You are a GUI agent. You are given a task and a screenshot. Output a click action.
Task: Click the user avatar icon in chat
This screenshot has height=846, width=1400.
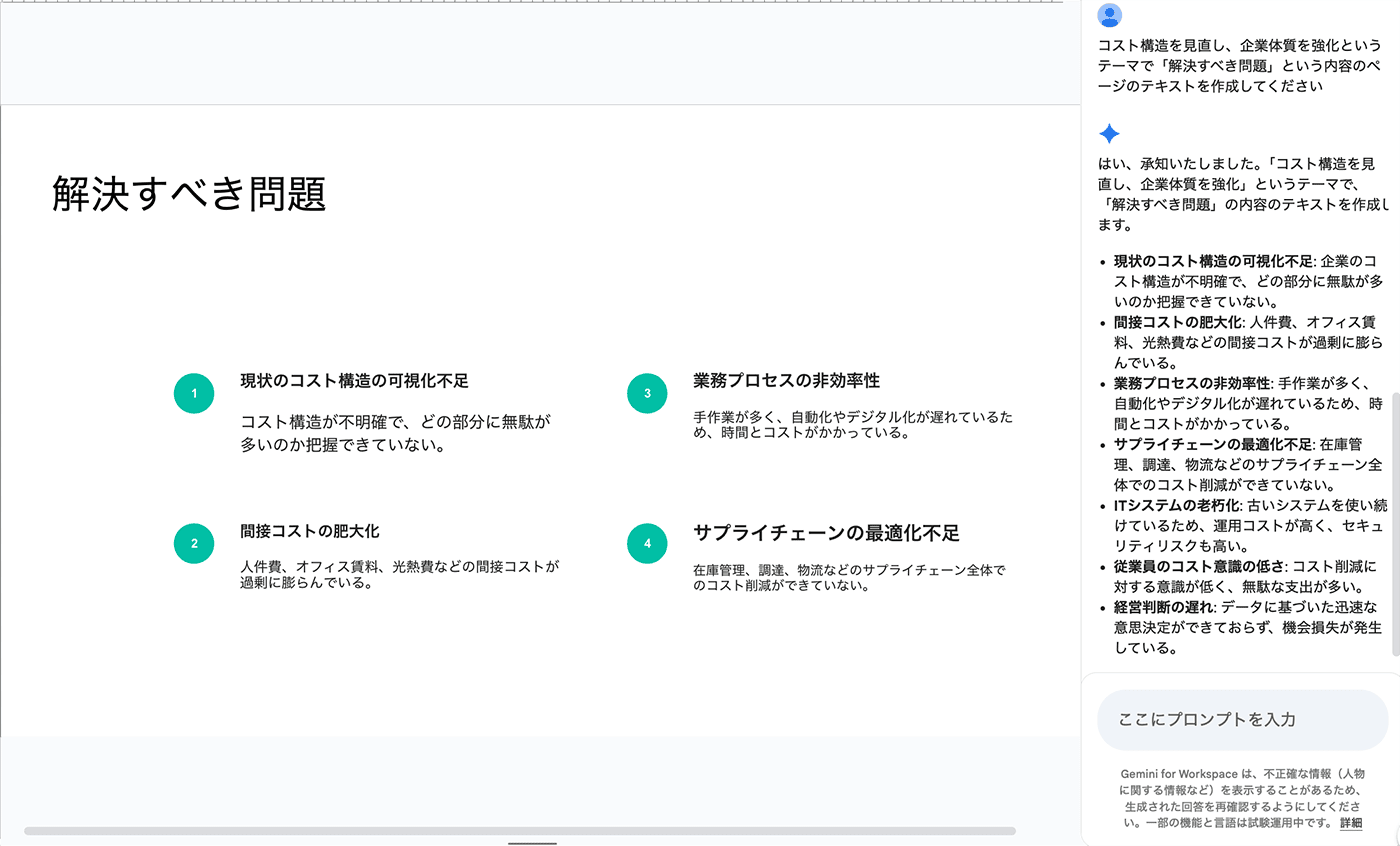click(x=1109, y=15)
